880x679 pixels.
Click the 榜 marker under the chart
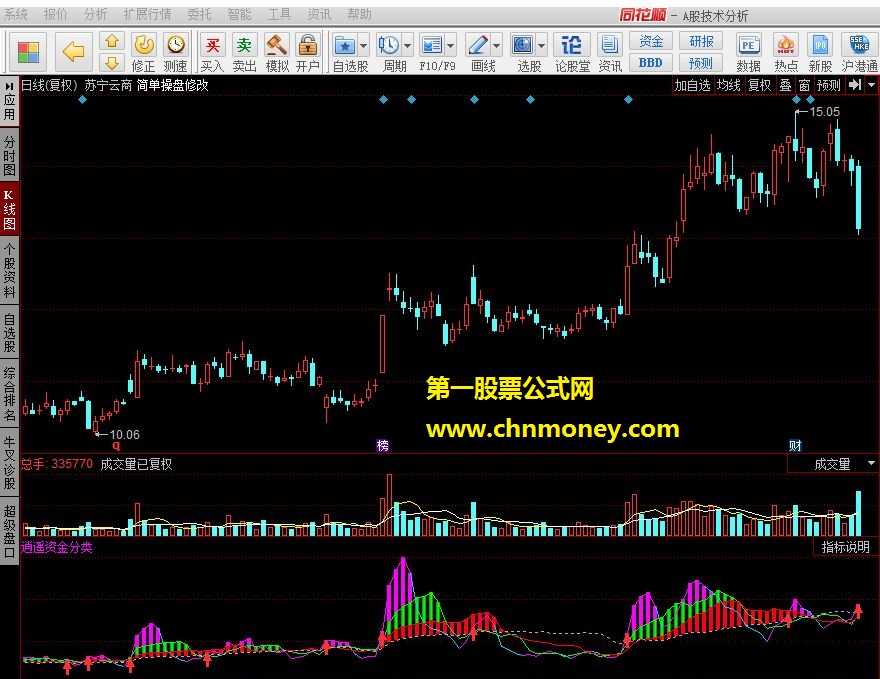[383, 446]
